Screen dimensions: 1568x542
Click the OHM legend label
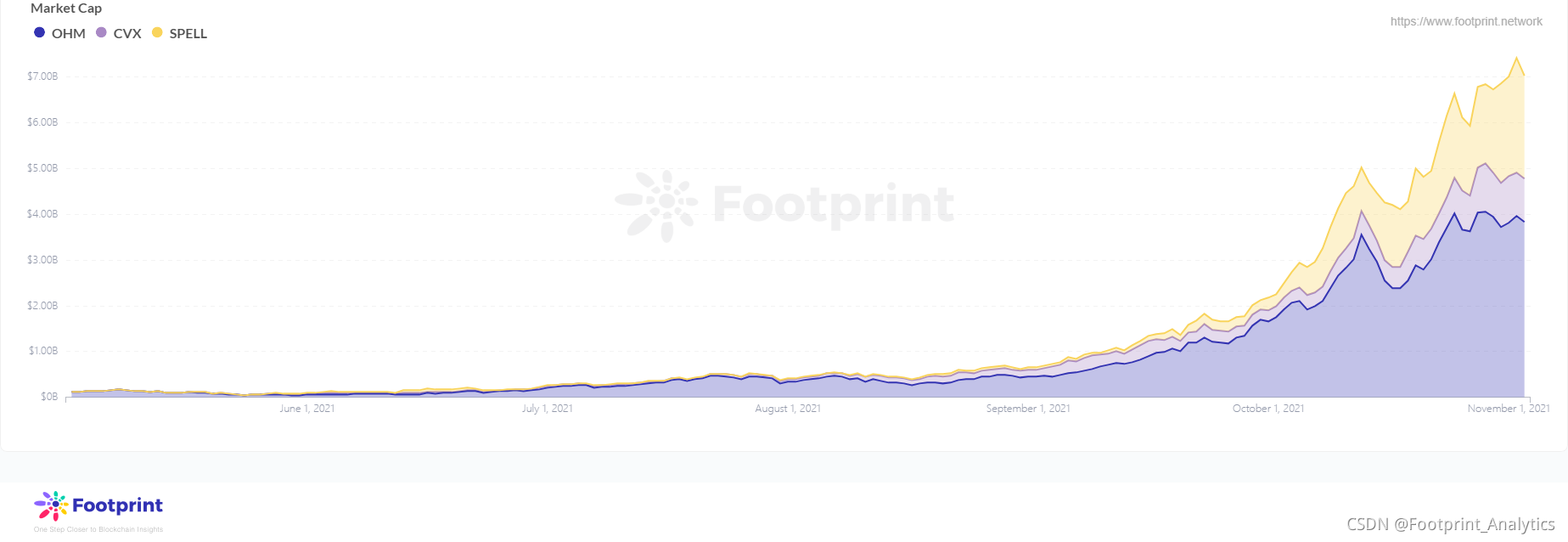pyautogui.click(x=69, y=33)
